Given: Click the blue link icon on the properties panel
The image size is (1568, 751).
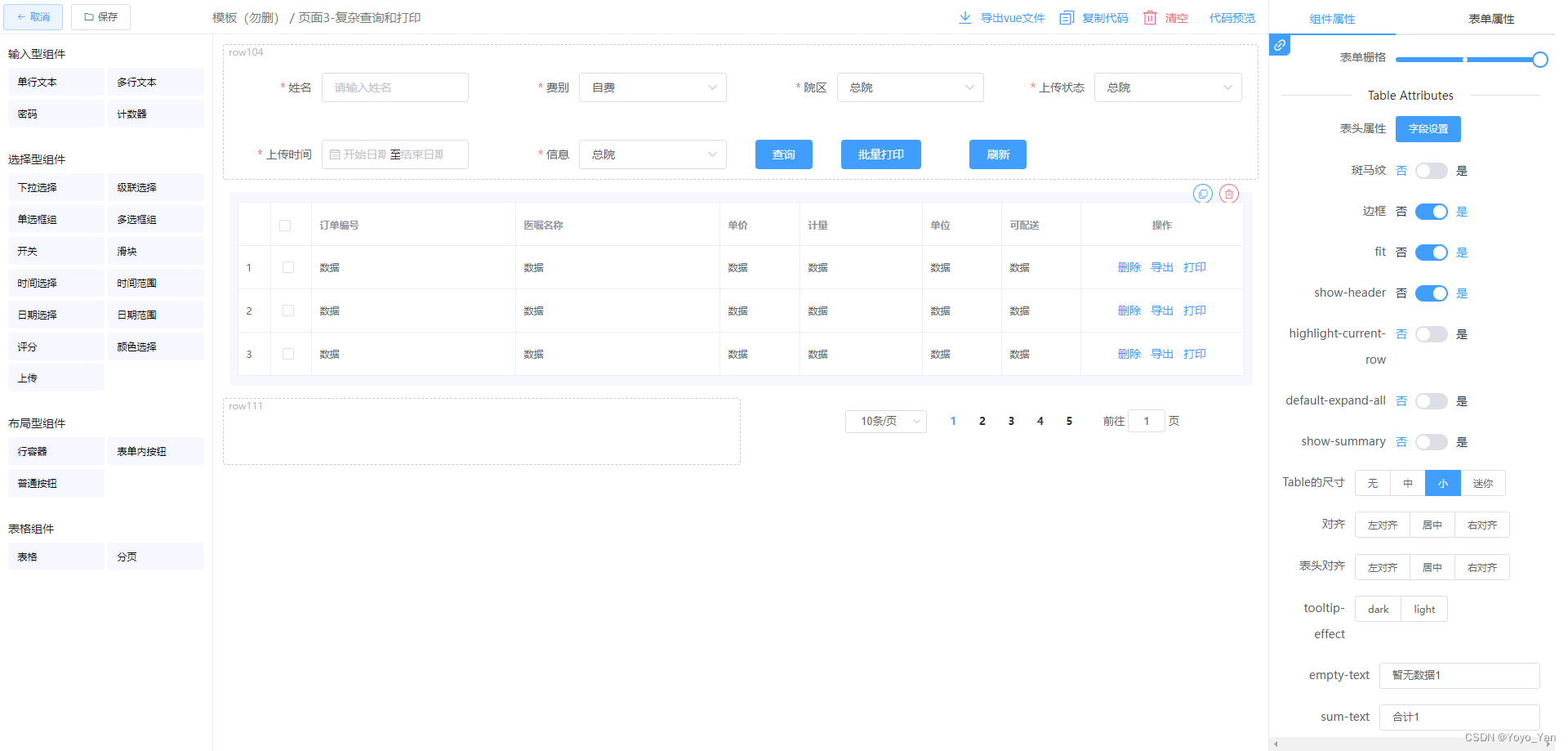Looking at the screenshot, I should (1280, 45).
